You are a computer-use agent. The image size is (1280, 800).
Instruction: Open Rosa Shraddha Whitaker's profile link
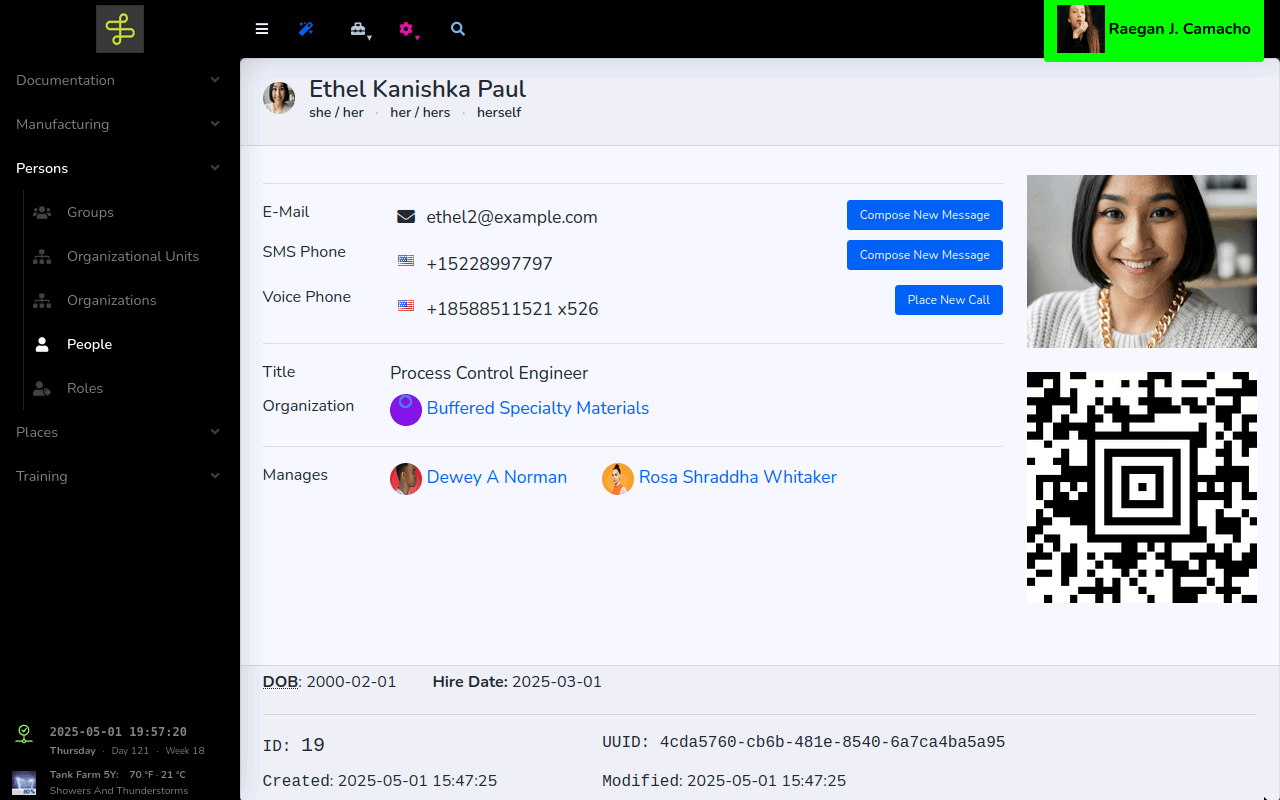pyautogui.click(x=737, y=478)
